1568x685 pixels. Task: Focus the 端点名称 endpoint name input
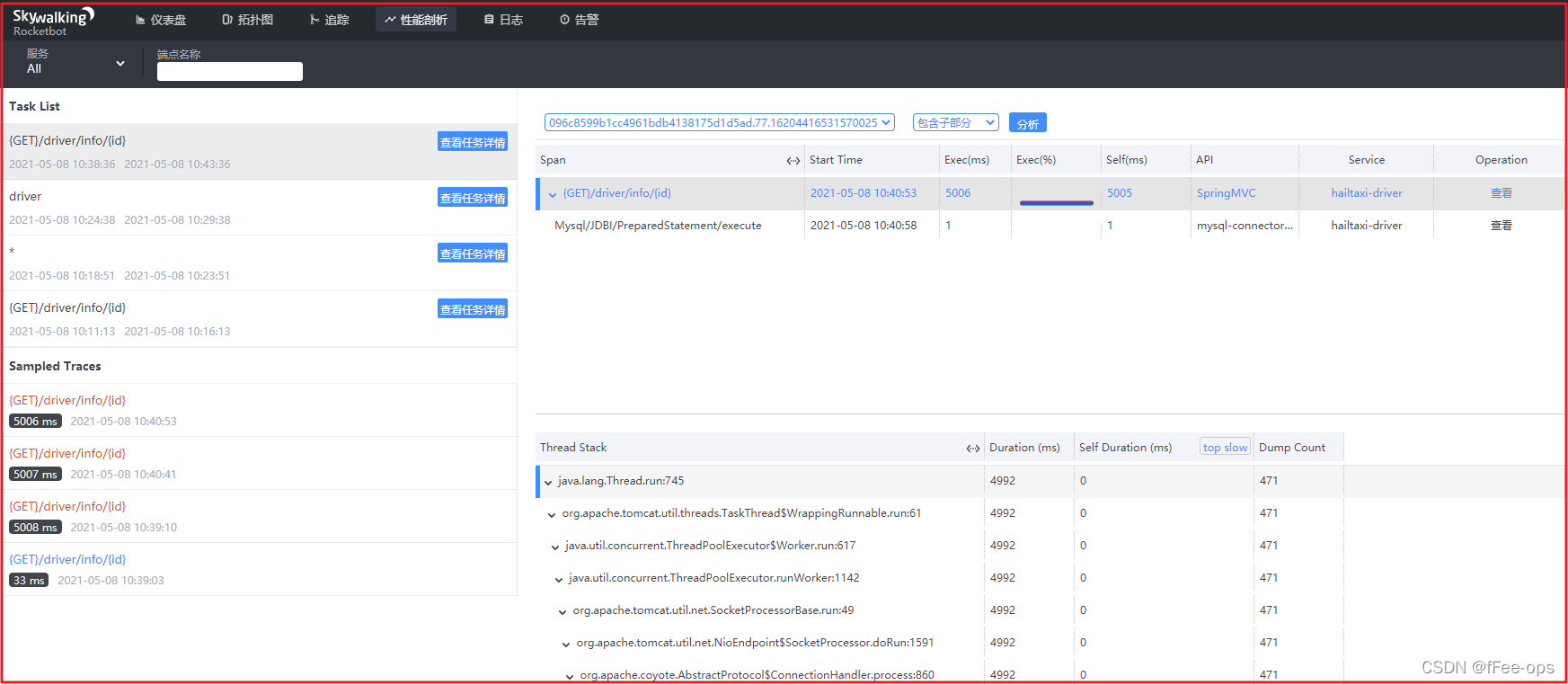[x=230, y=72]
